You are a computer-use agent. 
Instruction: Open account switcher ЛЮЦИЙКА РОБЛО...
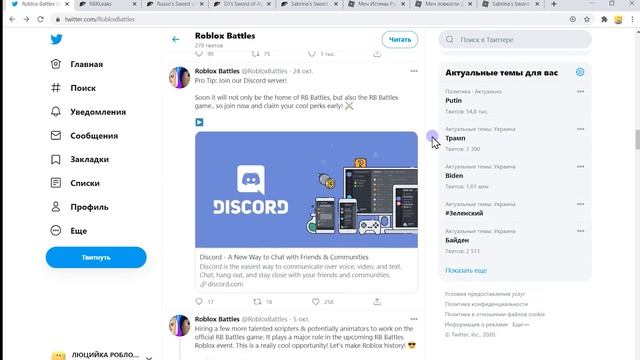pos(102,355)
